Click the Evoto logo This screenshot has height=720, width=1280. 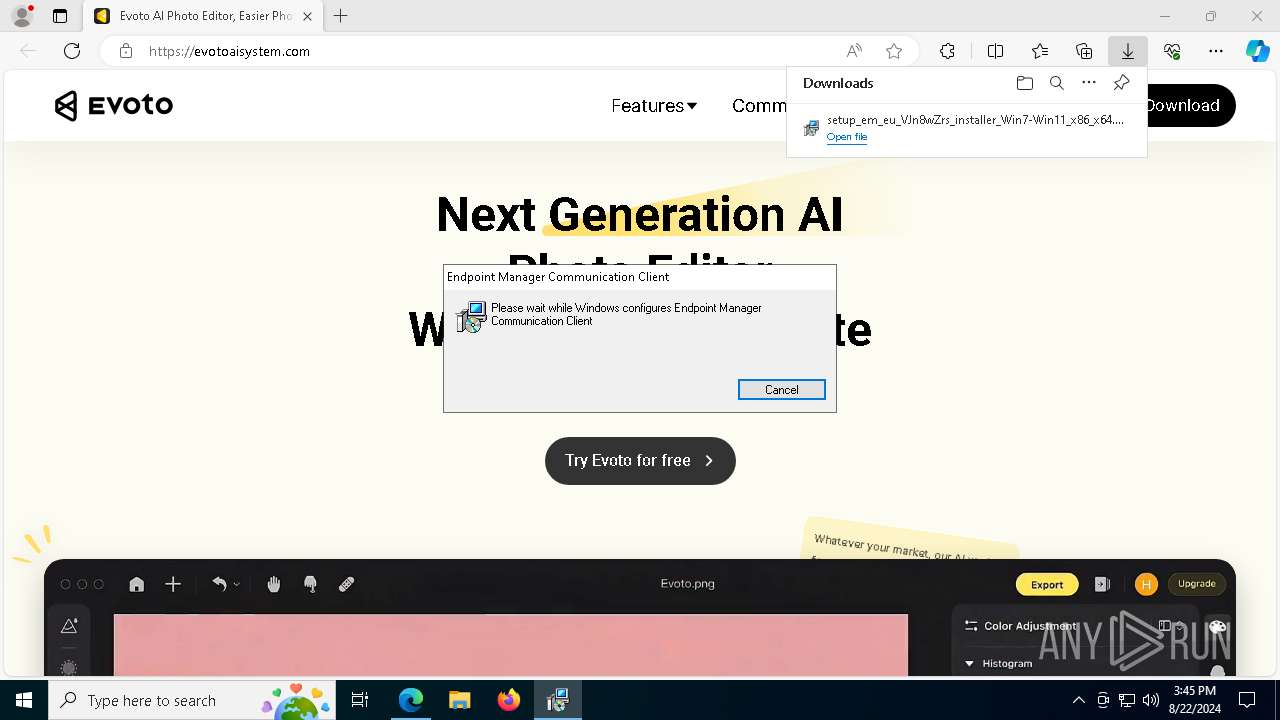(114, 105)
